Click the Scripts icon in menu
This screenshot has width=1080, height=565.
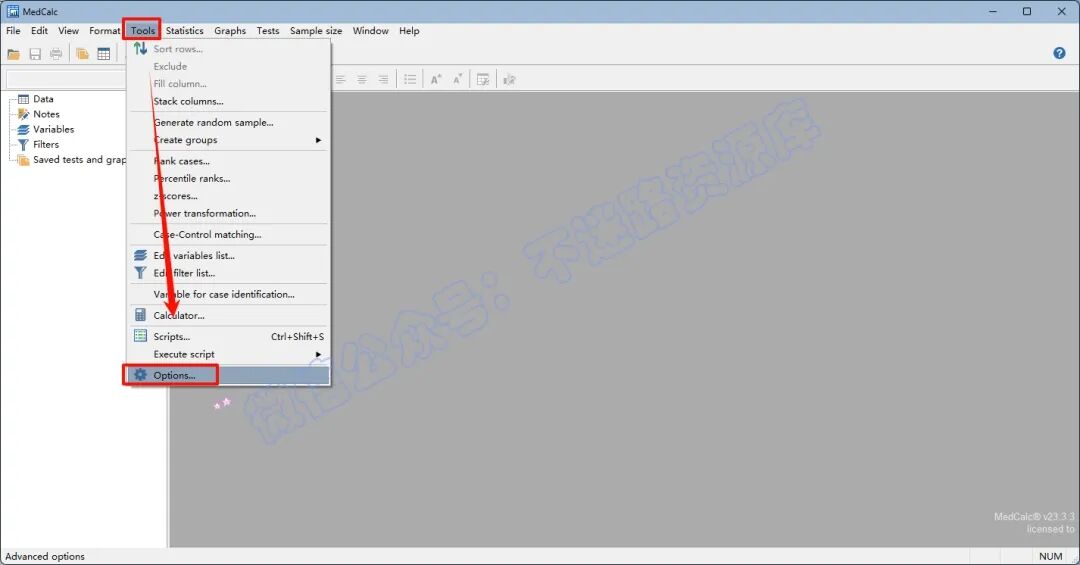coord(141,336)
